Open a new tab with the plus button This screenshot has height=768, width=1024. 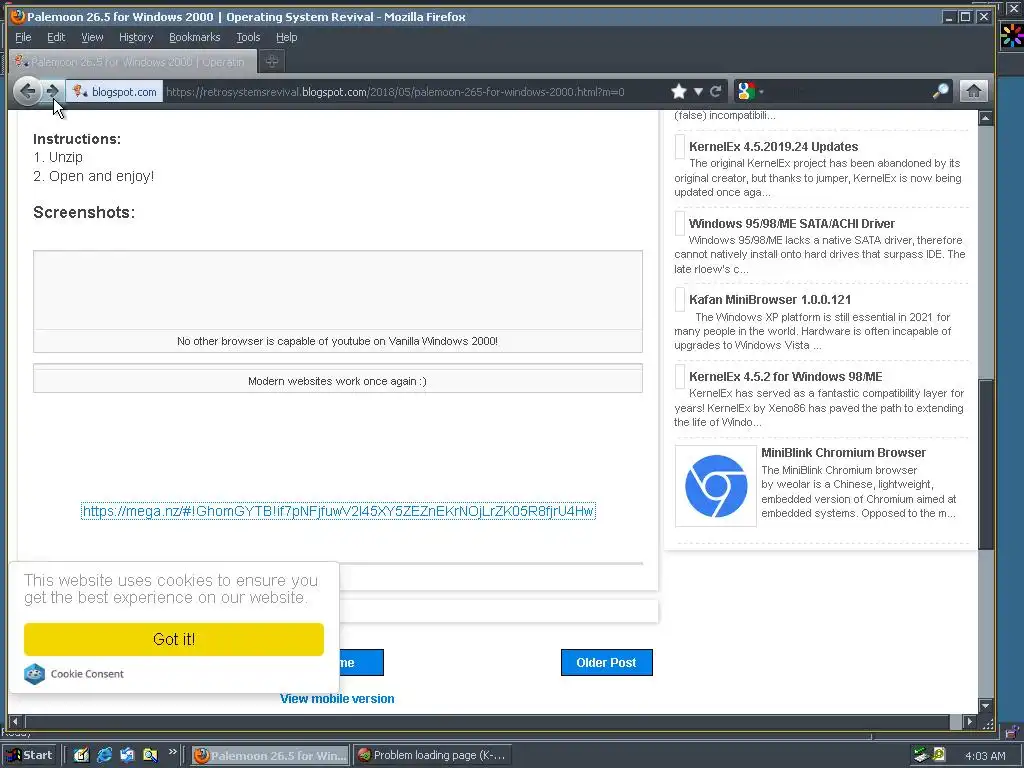point(272,61)
